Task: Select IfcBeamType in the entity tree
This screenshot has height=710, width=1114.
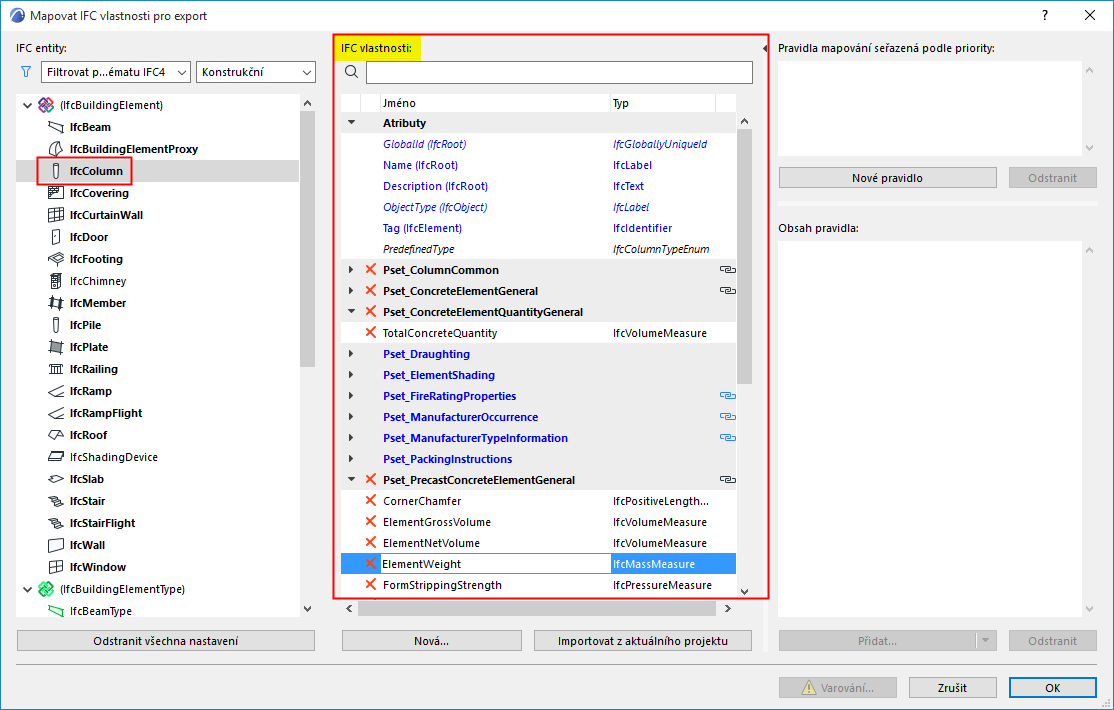Action: 101,611
